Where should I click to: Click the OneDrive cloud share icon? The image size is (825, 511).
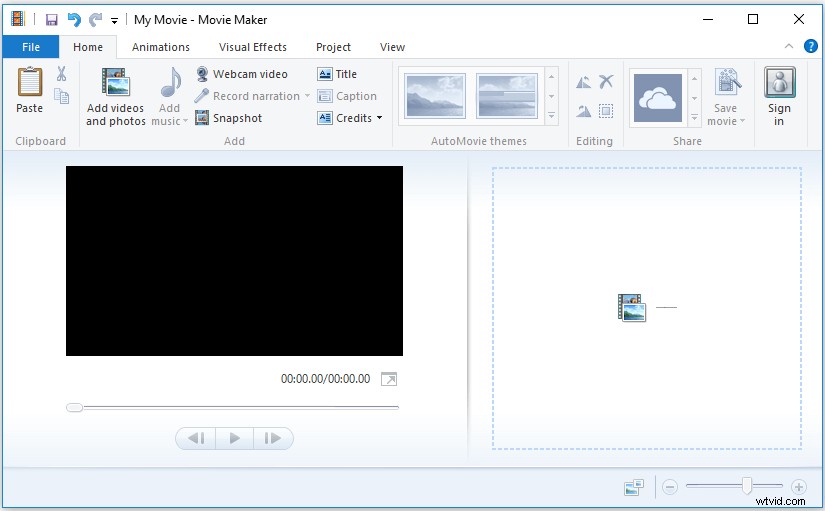point(658,98)
